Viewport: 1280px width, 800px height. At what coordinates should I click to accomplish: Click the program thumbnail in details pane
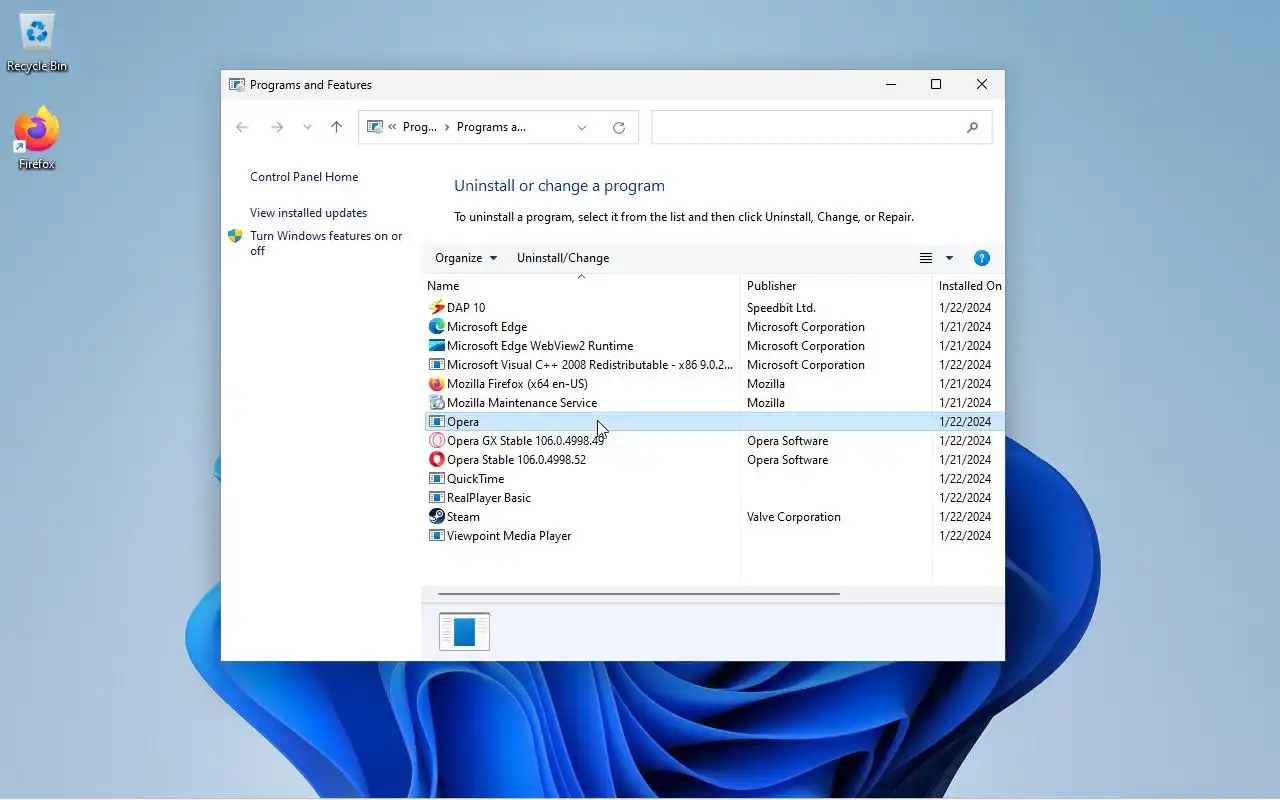click(x=464, y=632)
